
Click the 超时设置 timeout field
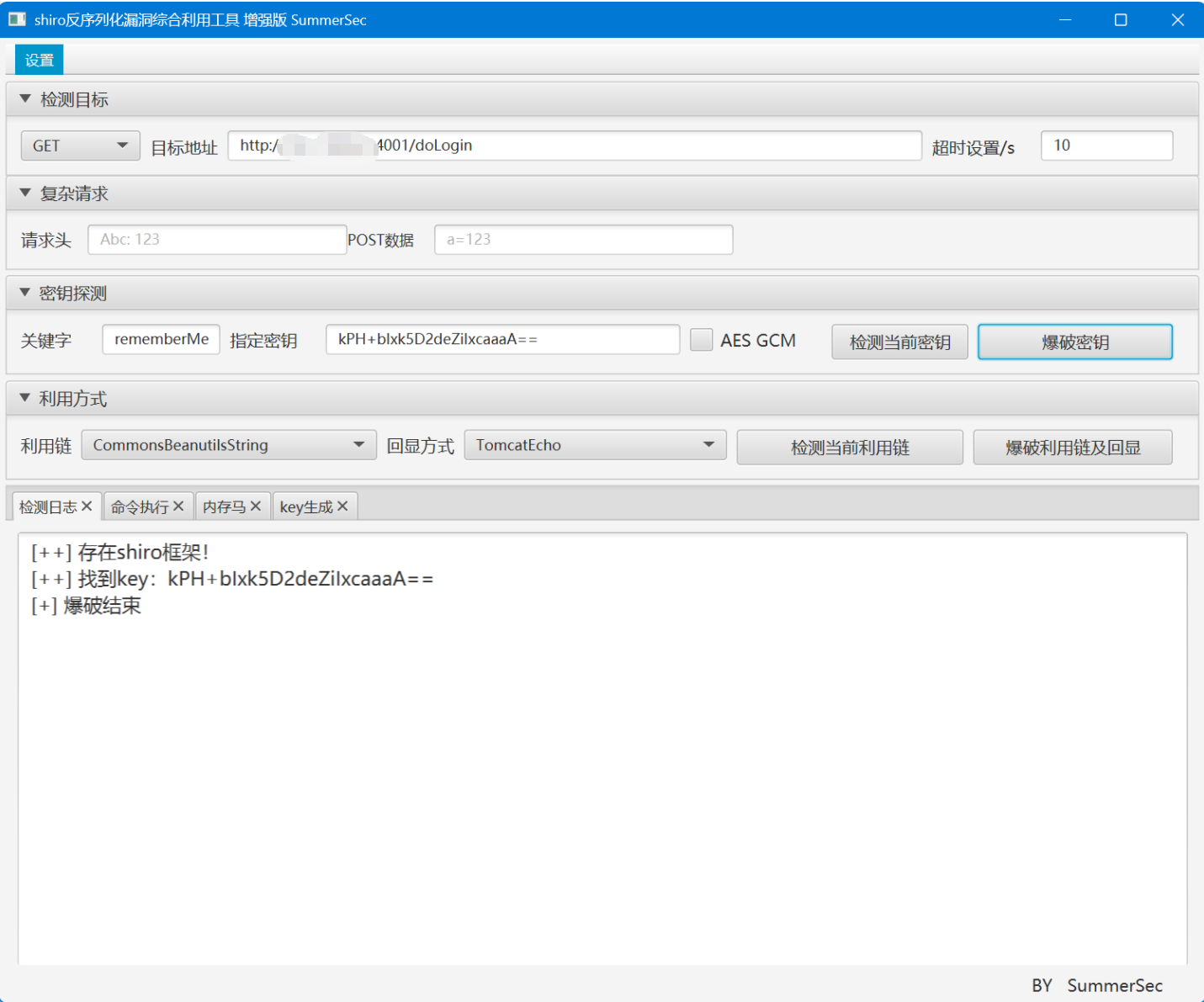tap(1107, 146)
